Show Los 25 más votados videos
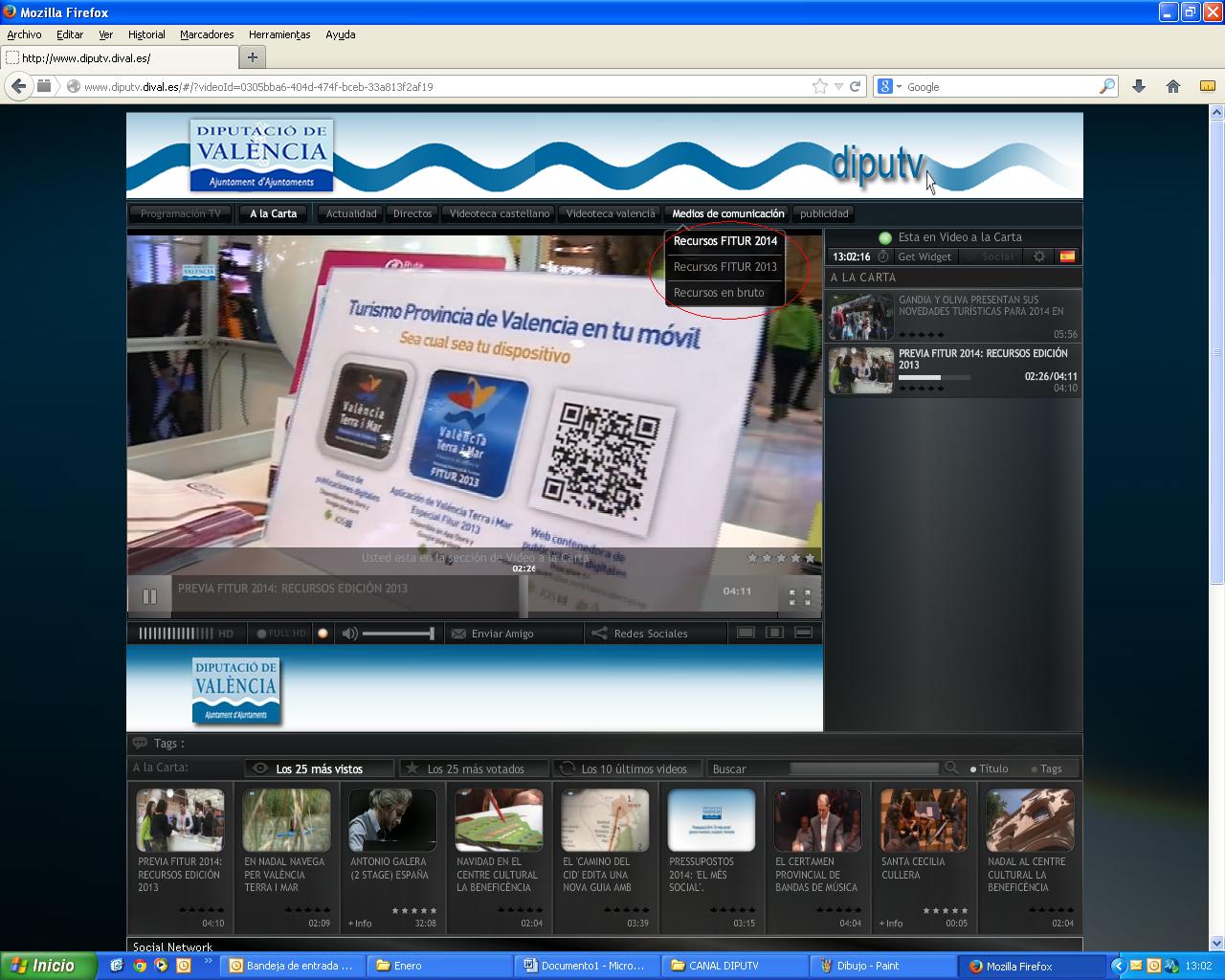 coord(475,768)
